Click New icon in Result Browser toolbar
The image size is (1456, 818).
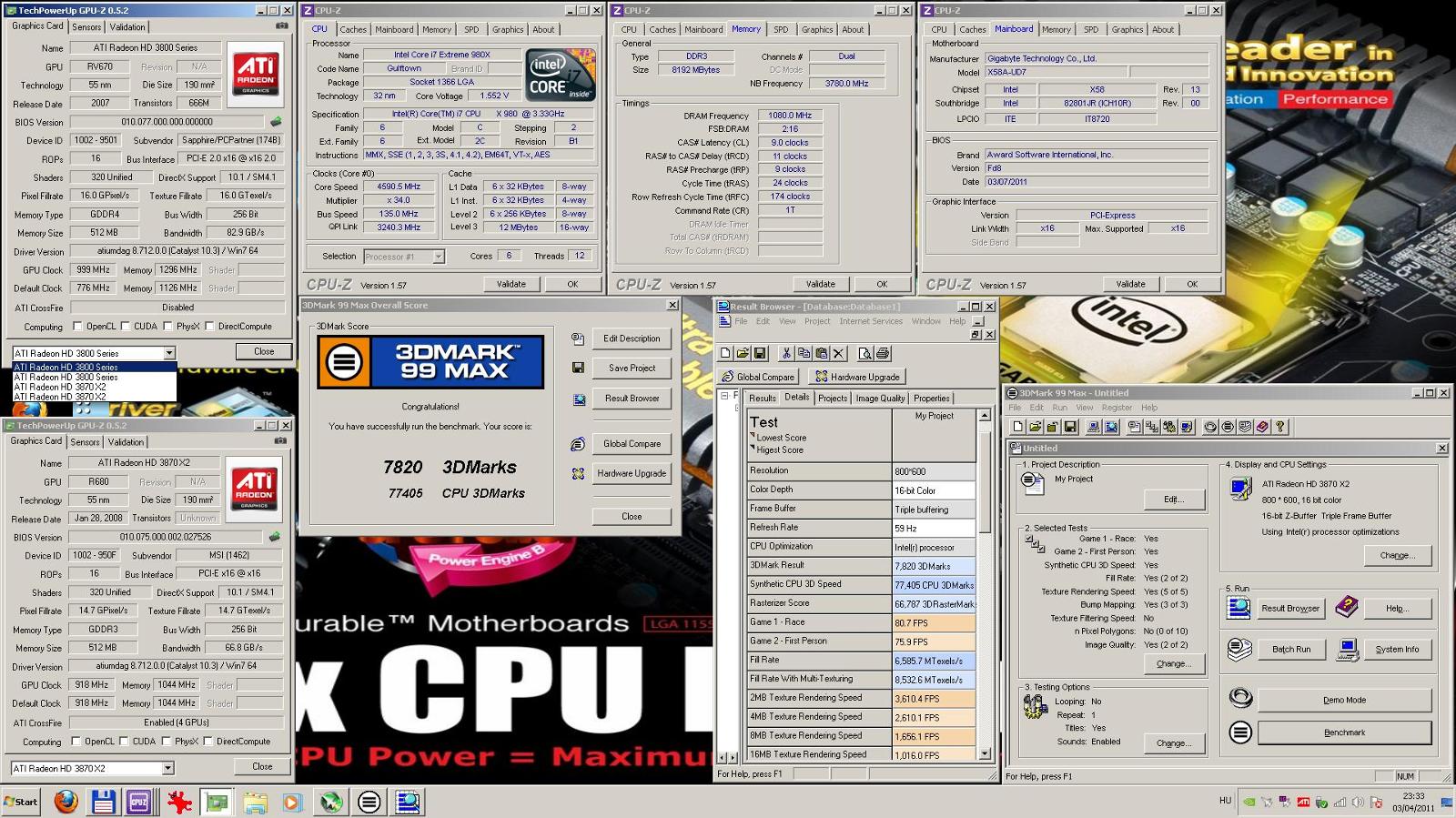click(x=725, y=353)
